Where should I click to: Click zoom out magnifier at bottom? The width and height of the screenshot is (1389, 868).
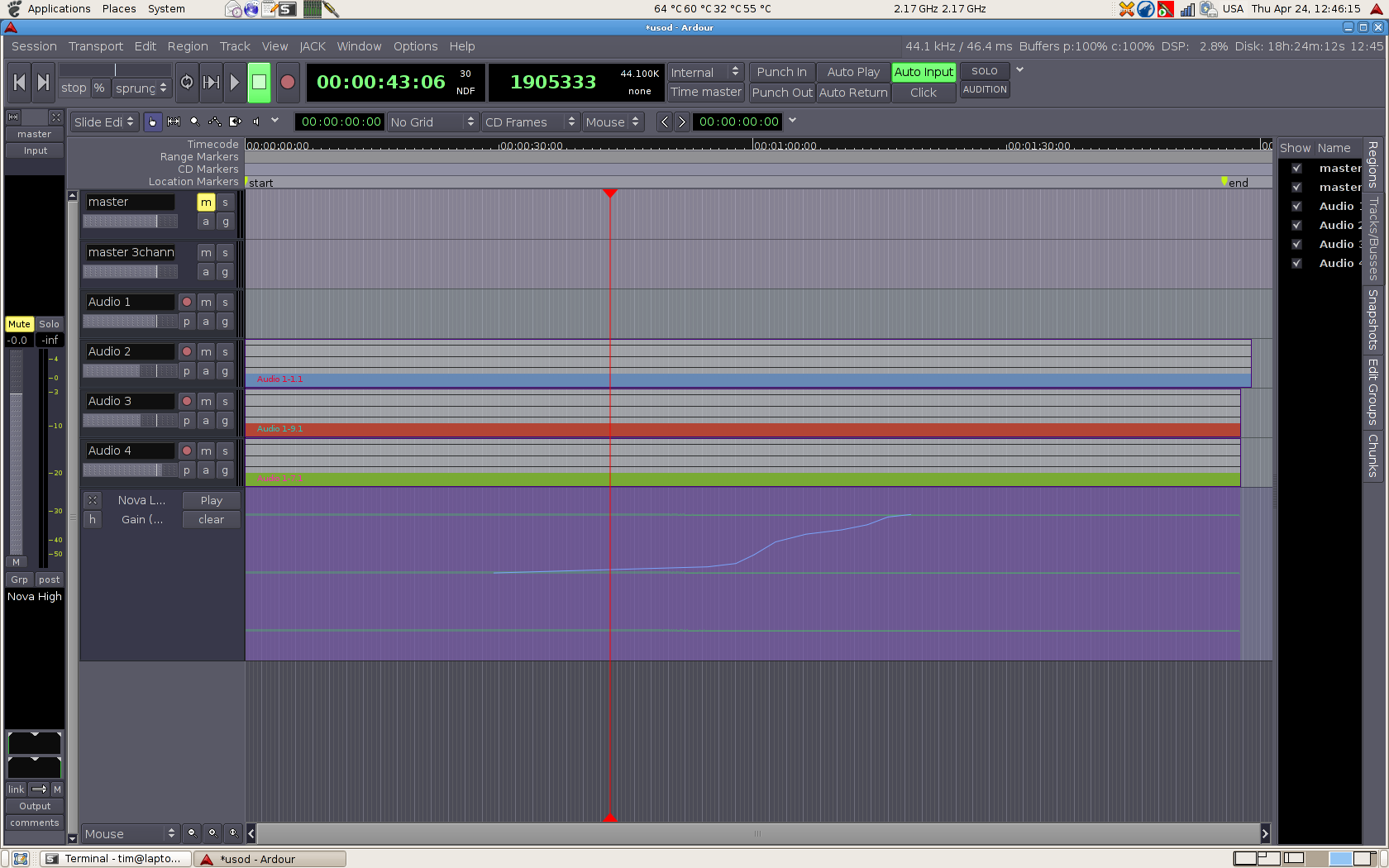coord(192,833)
